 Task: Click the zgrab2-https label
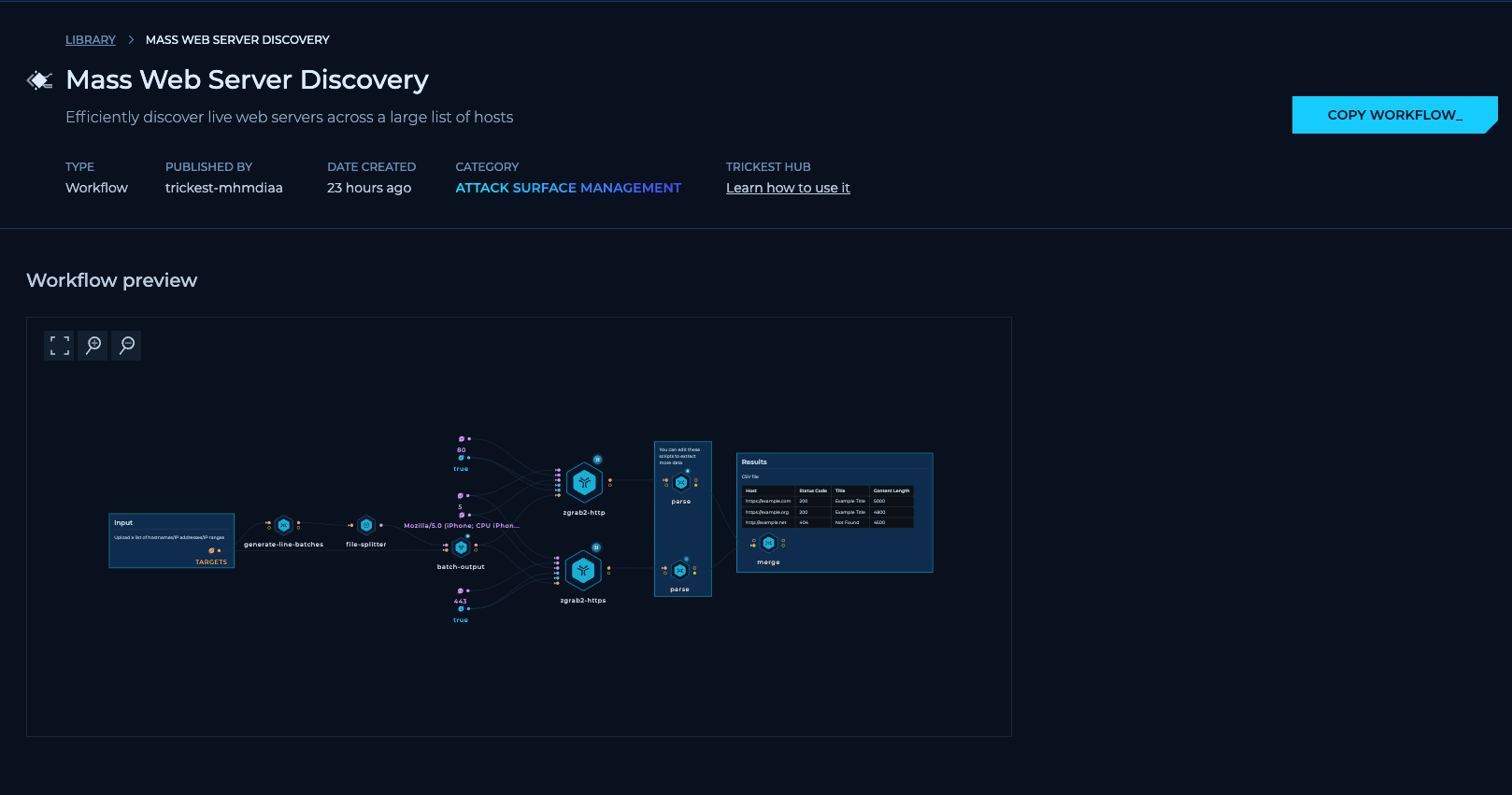(x=583, y=601)
